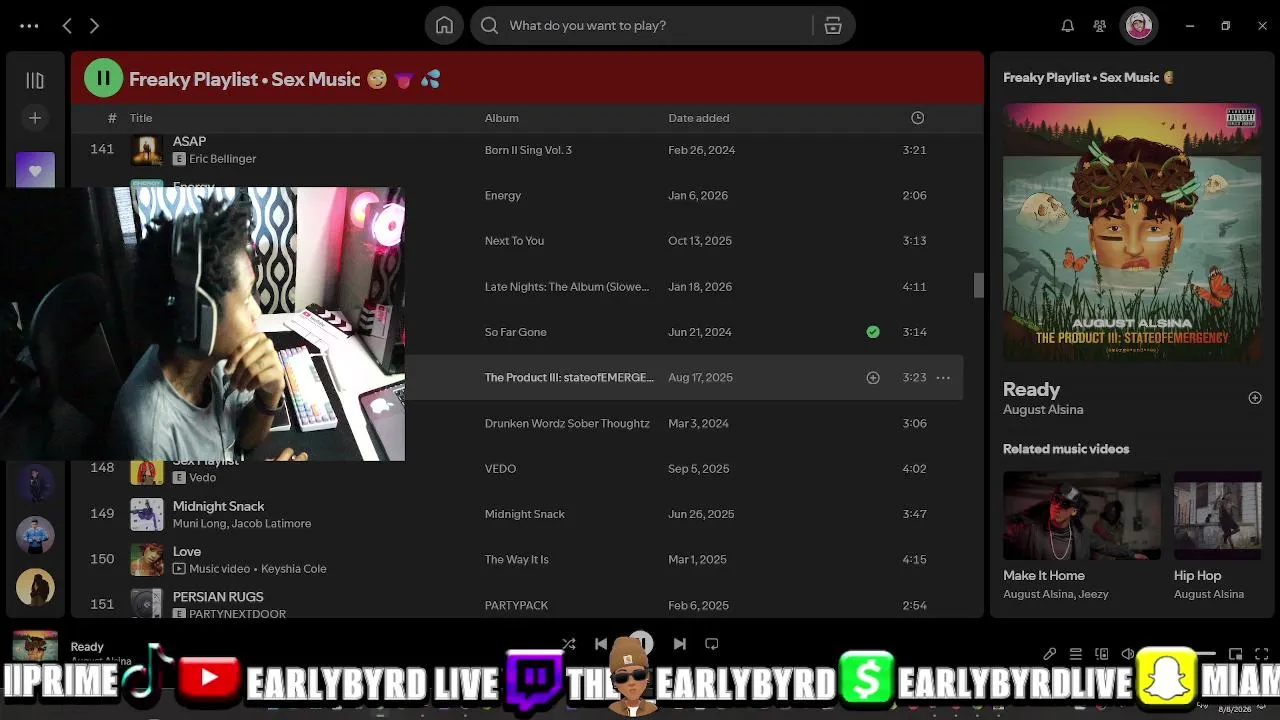1280x720 pixels.
Task: Open Drunken Wordz Sober Thoughtz album
Action: coord(567,424)
